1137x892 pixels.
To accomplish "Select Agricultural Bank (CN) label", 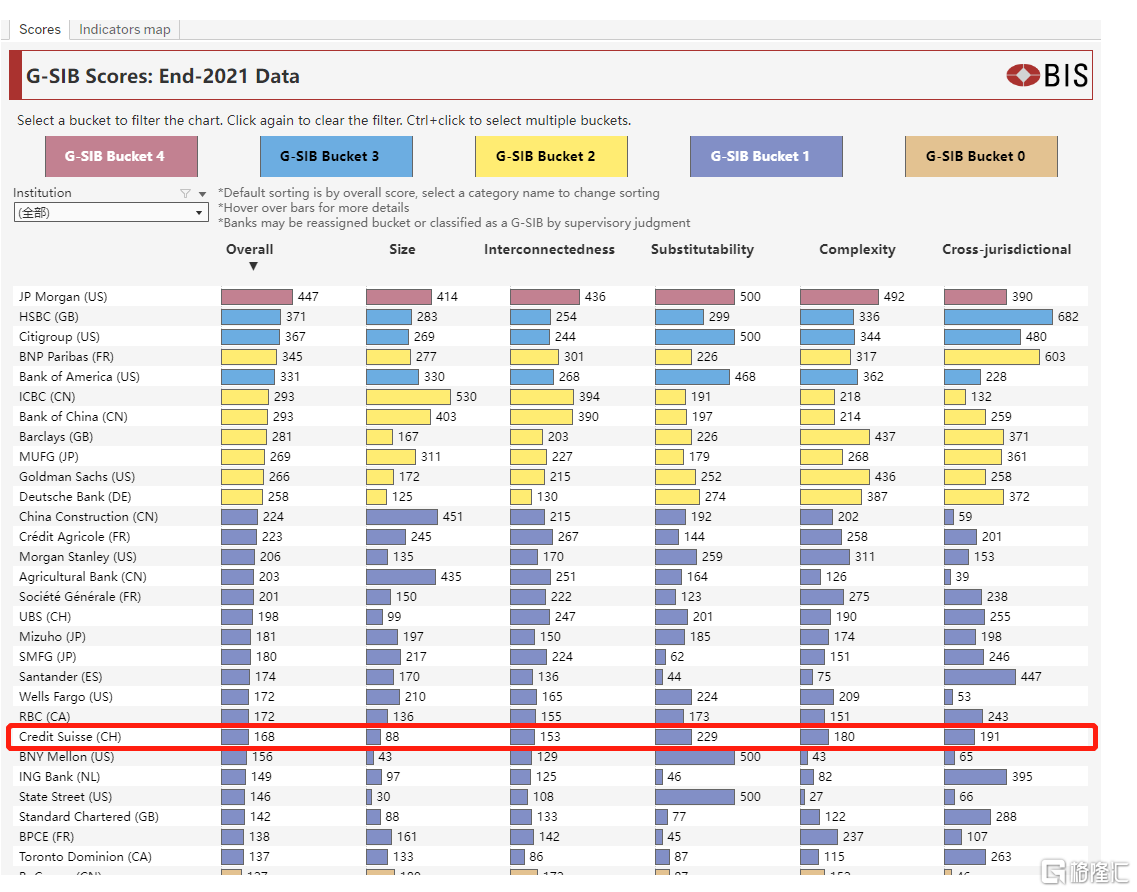I will (83, 577).
